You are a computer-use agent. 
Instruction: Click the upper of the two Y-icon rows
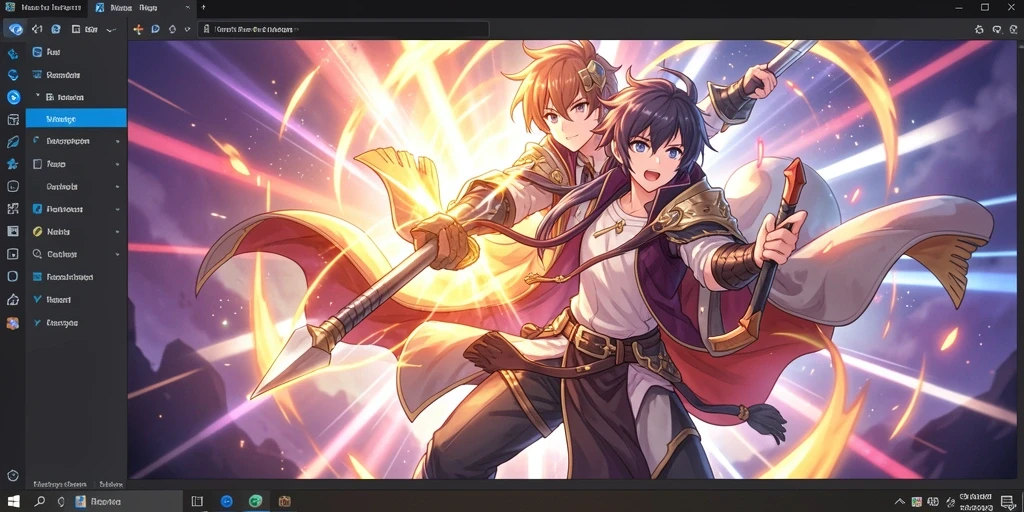pos(76,300)
